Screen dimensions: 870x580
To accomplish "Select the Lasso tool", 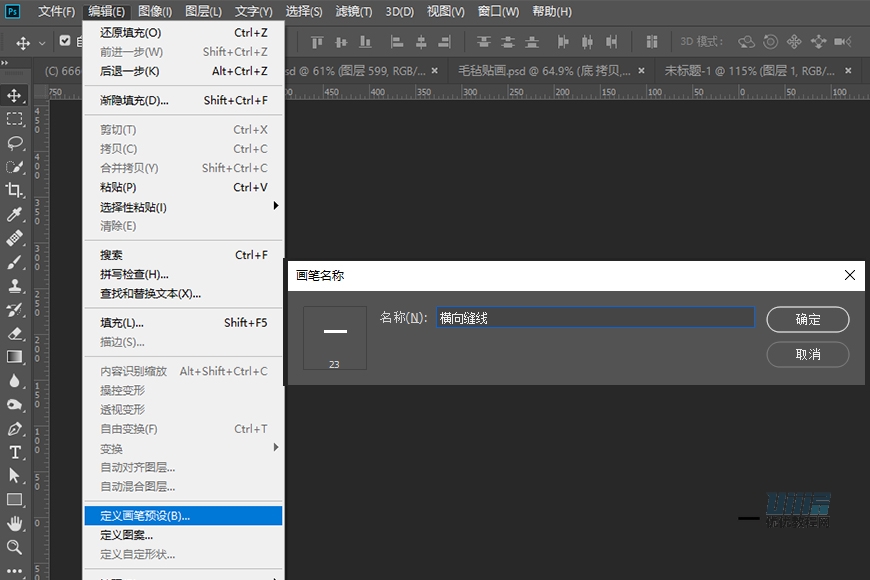I will tap(14, 143).
